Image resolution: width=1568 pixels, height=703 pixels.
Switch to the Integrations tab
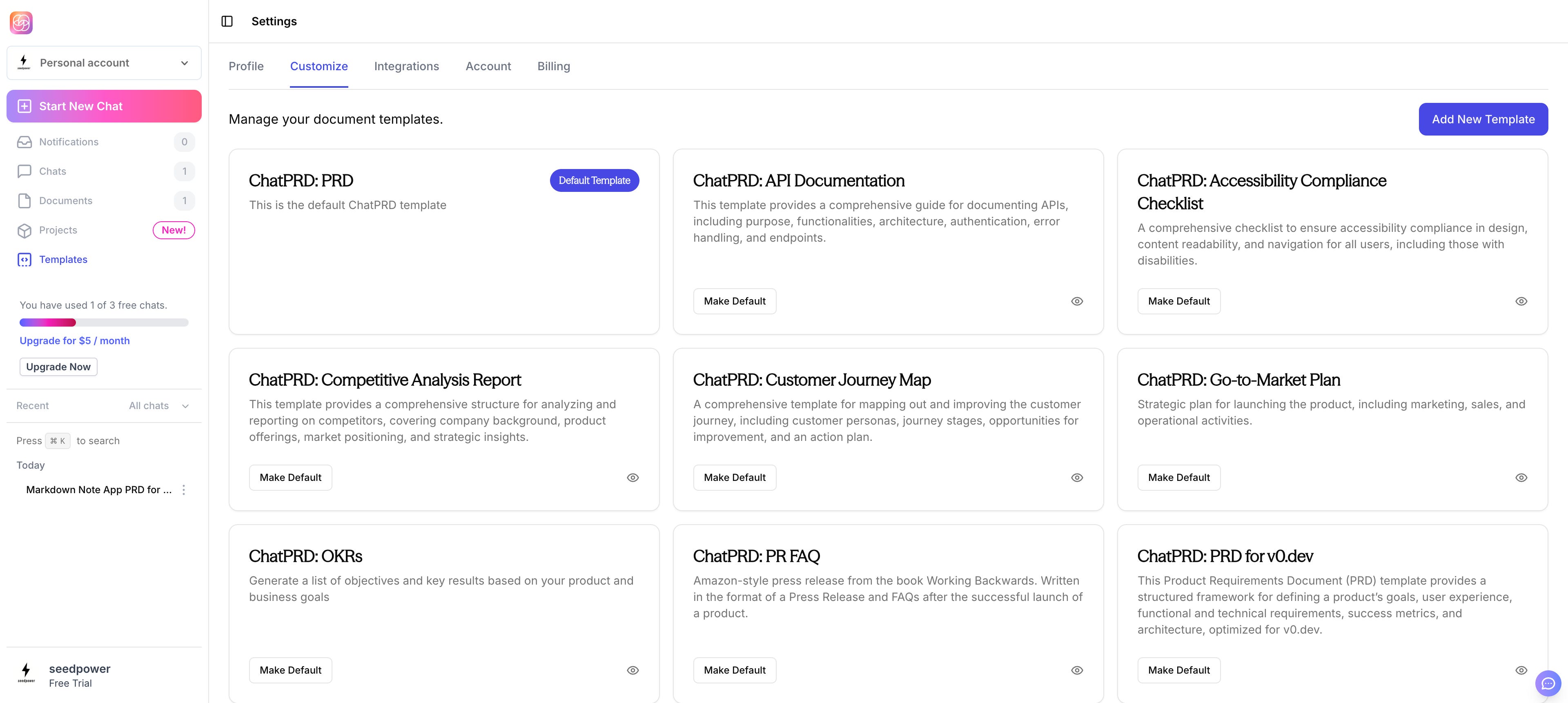406,67
